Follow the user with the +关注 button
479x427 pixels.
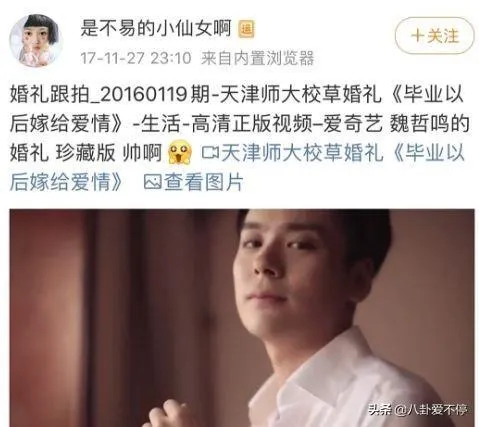coord(434,36)
